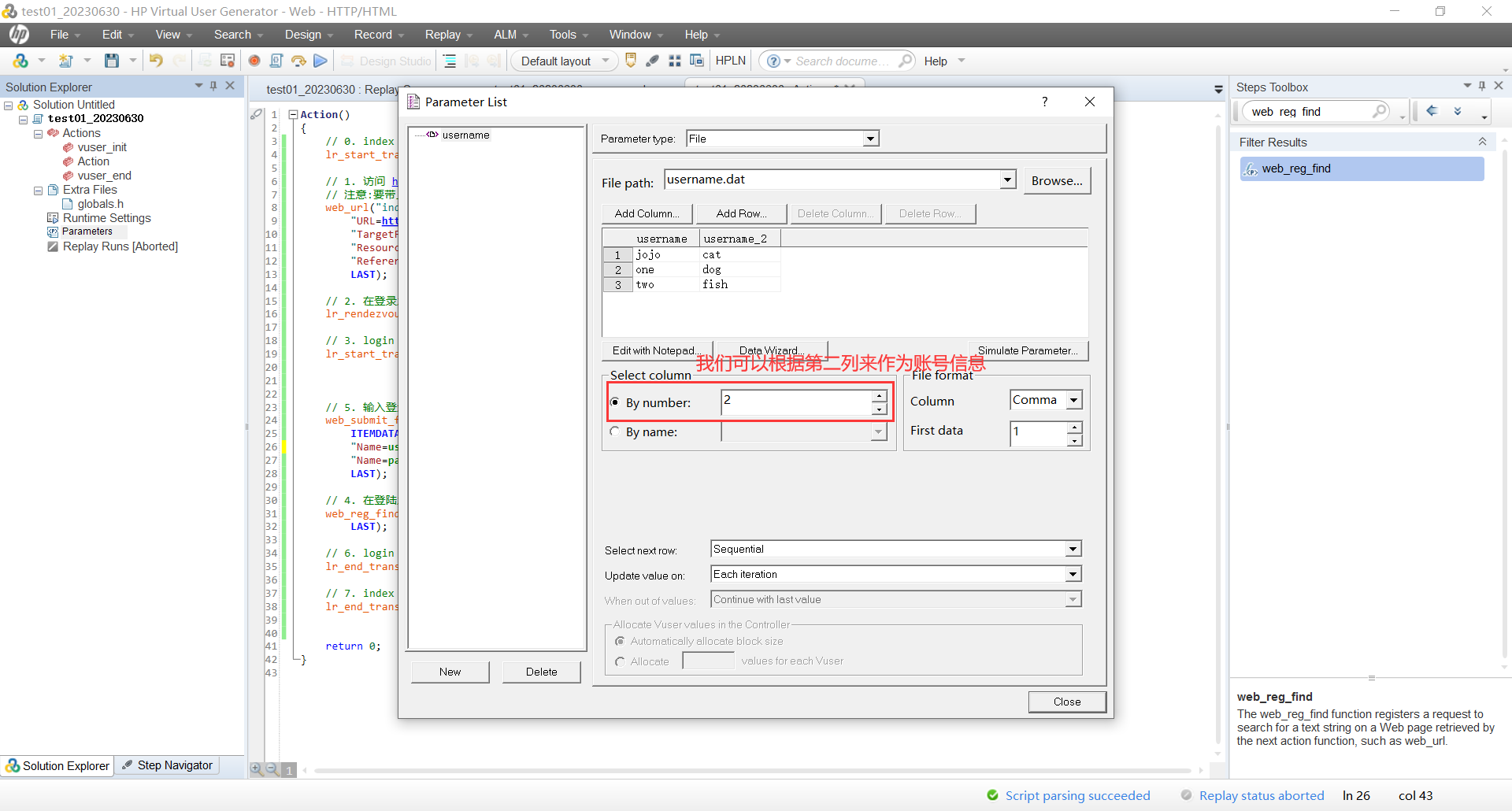Close the Parameter List dialog via the Close button
1512x811 pixels.
1067,702
